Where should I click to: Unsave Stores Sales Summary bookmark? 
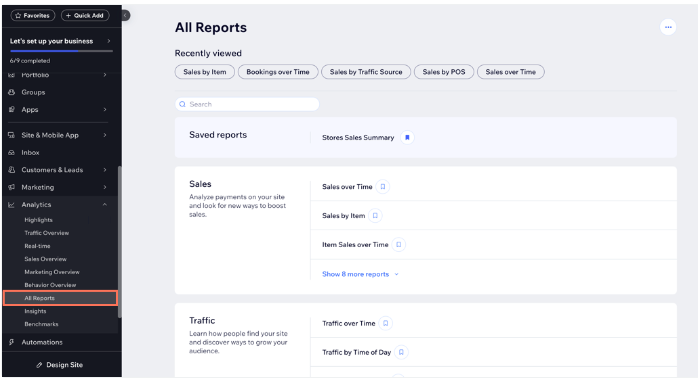tap(407, 137)
